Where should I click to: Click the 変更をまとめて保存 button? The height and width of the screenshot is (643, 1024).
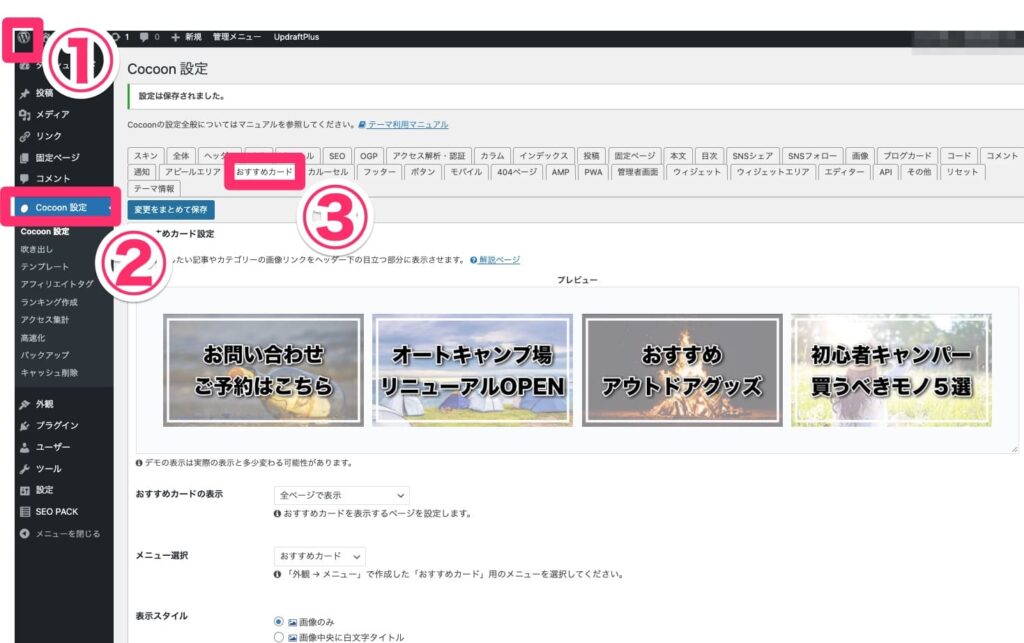[x=171, y=210]
